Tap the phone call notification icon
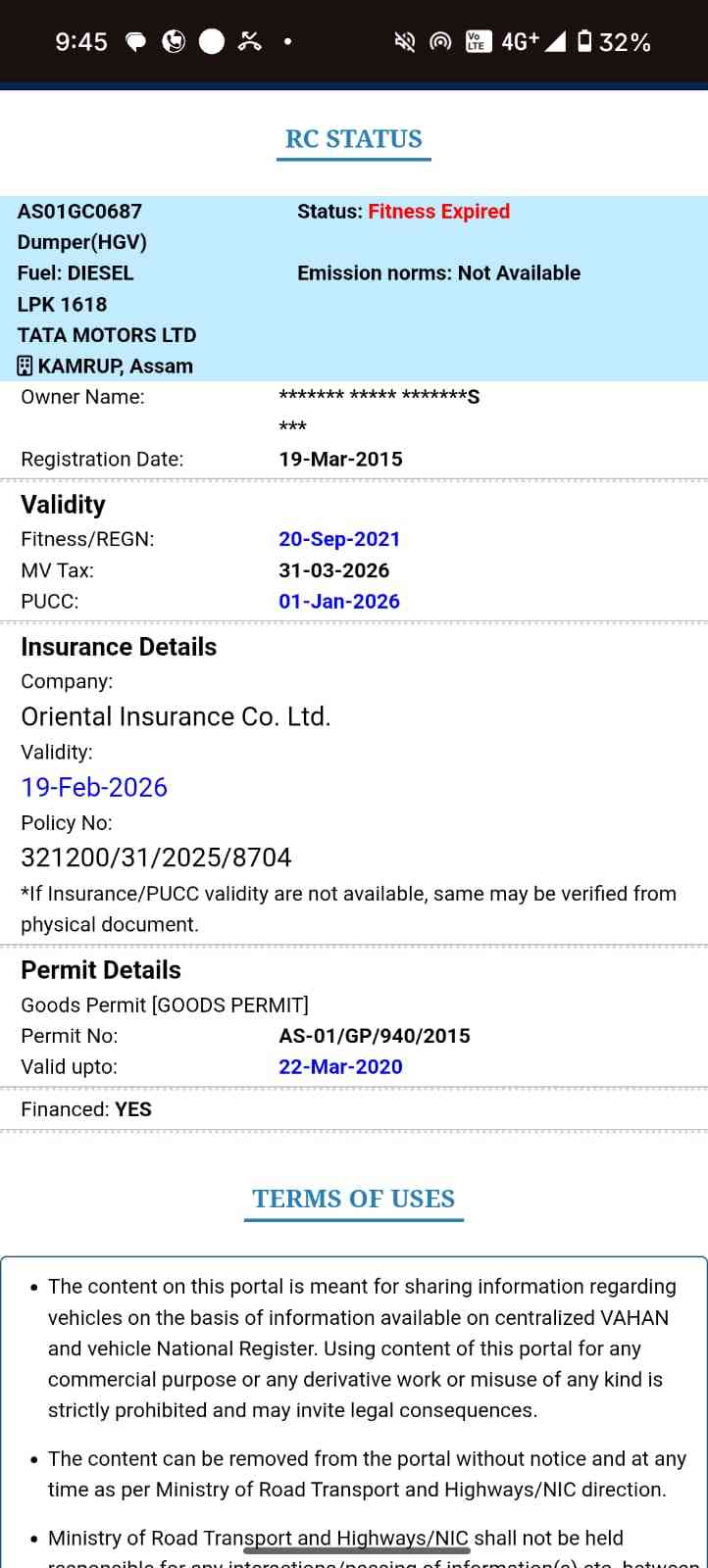 coord(174,41)
